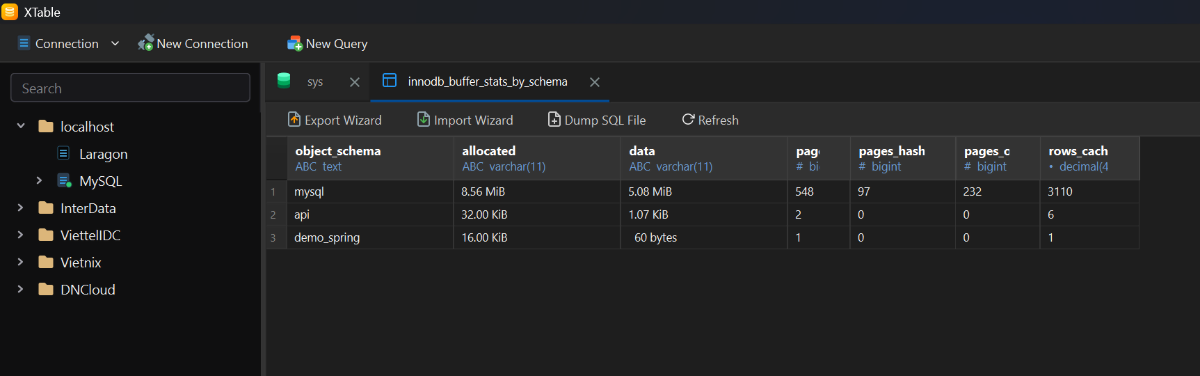Select the 232 pages cell

point(997,191)
